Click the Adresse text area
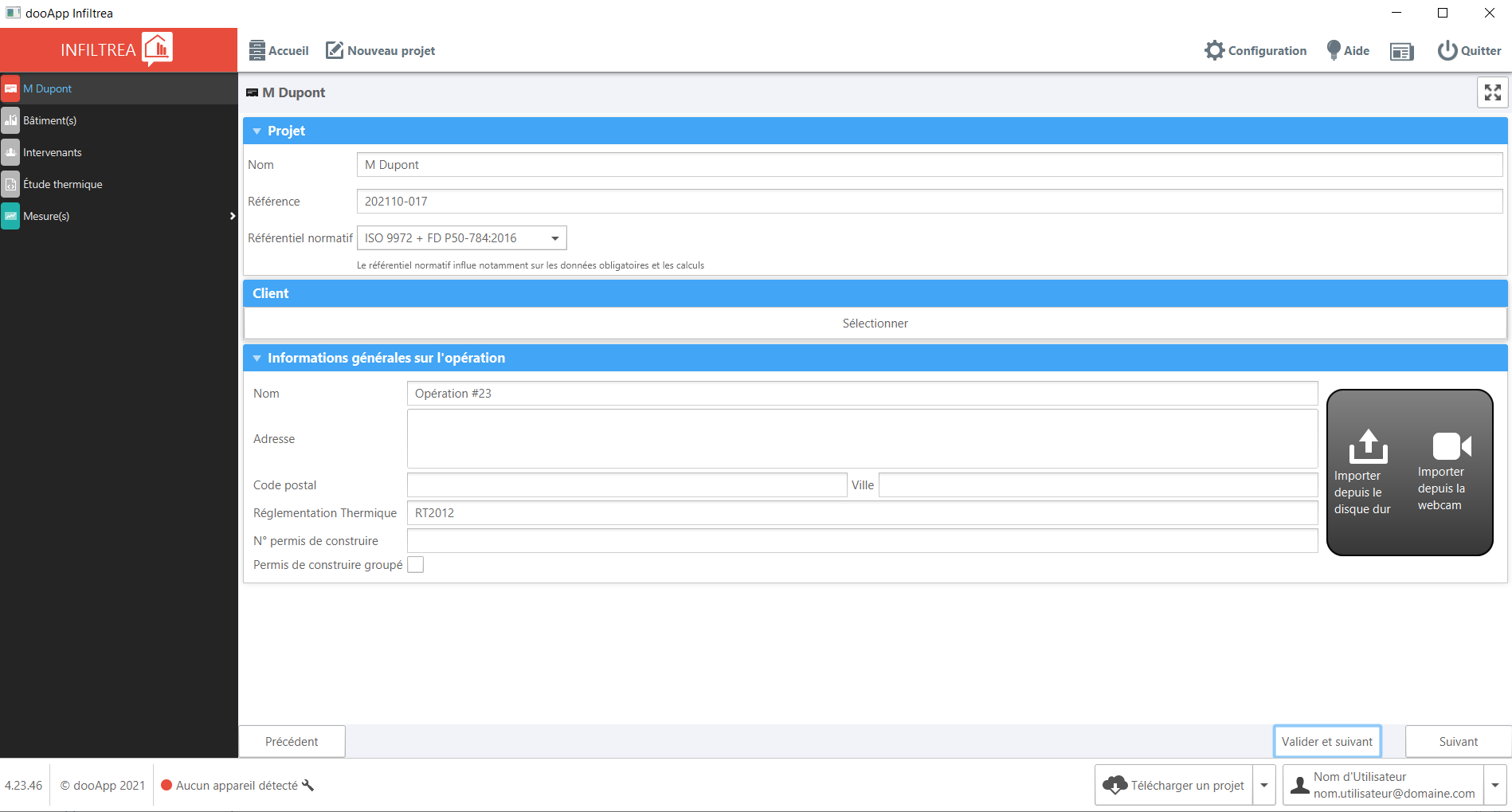The width and height of the screenshot is (1512, 812). 863,439
